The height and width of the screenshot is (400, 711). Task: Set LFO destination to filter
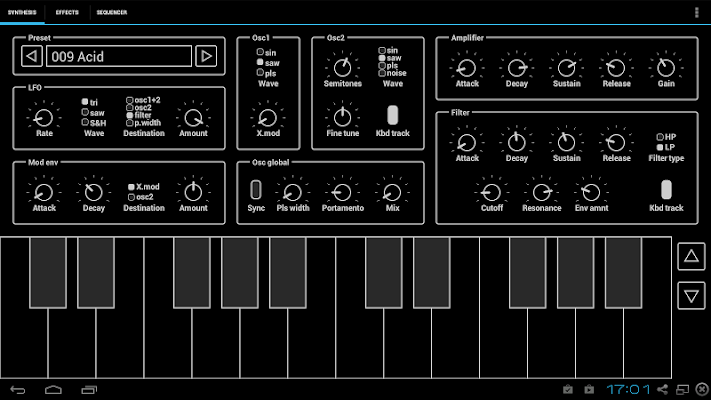(x=139, y=115)
